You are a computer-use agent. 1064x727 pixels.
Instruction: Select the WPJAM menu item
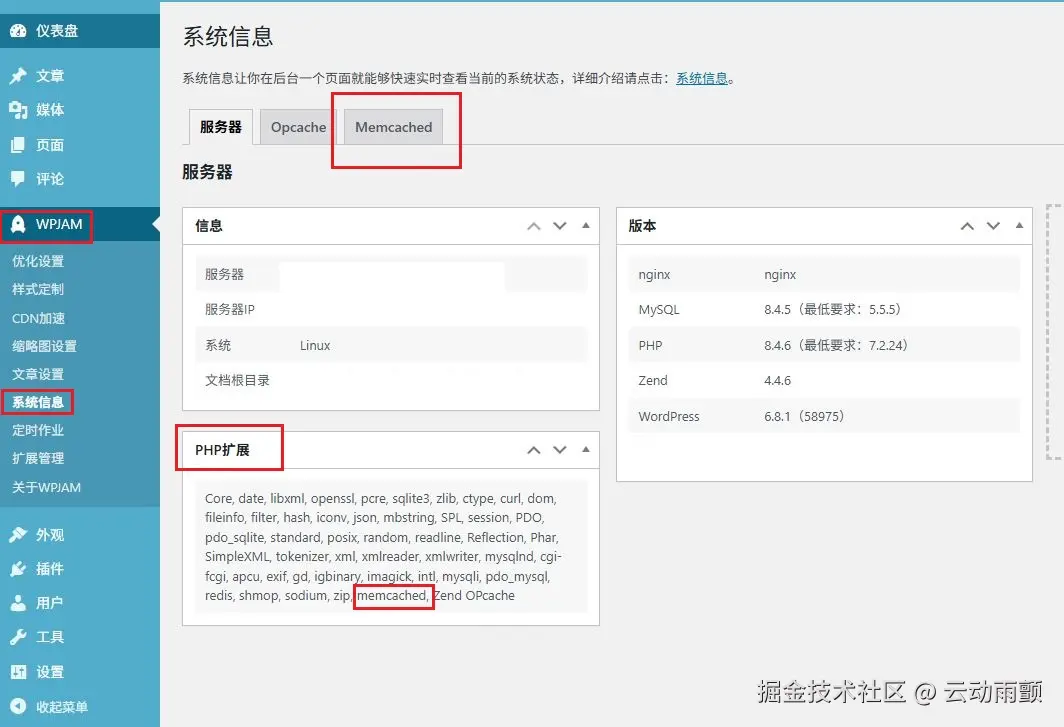(x=80, y=225)
